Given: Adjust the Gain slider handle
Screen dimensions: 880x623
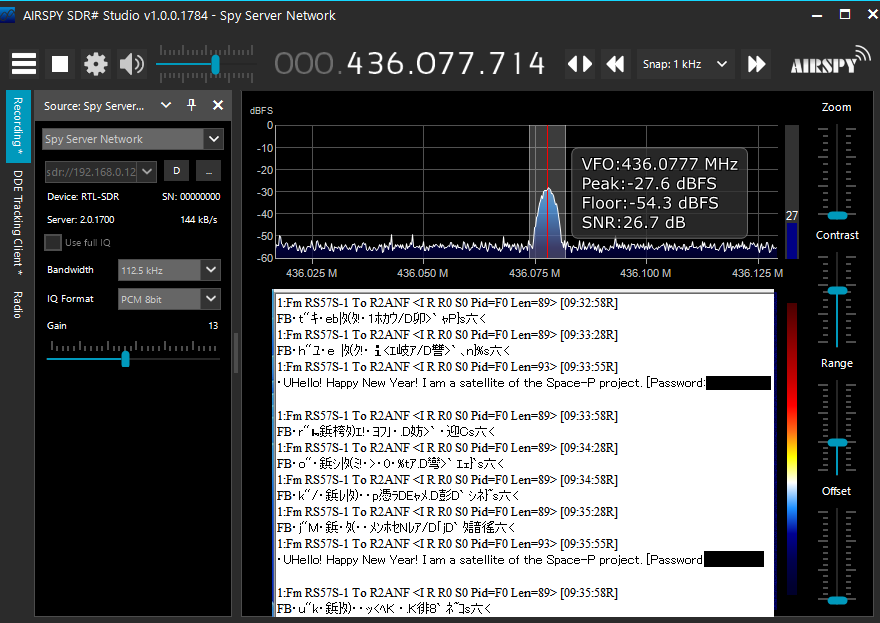Looking at the screenshot, I should point(126,359).
